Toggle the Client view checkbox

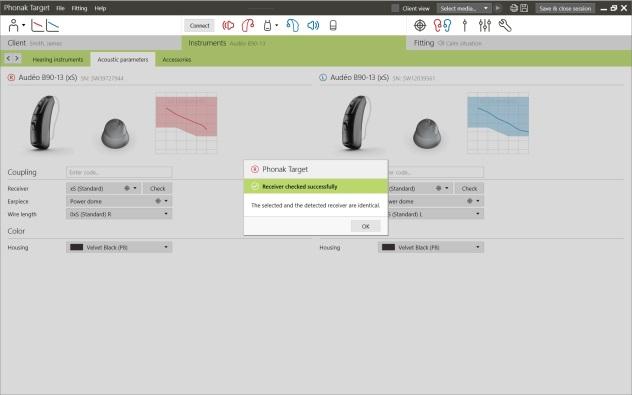click(x=395, y=8)
